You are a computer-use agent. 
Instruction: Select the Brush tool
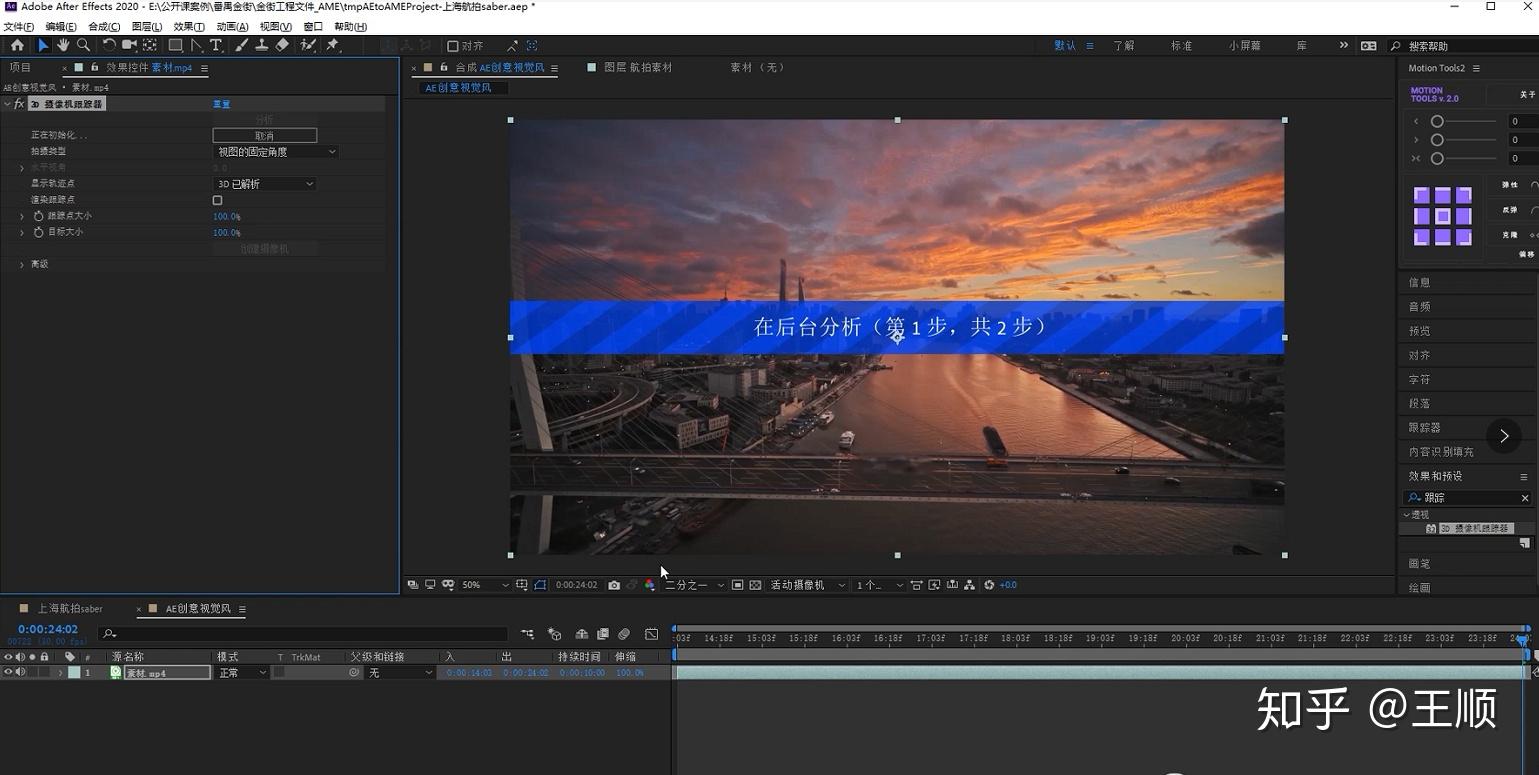(x=241, y=45)
